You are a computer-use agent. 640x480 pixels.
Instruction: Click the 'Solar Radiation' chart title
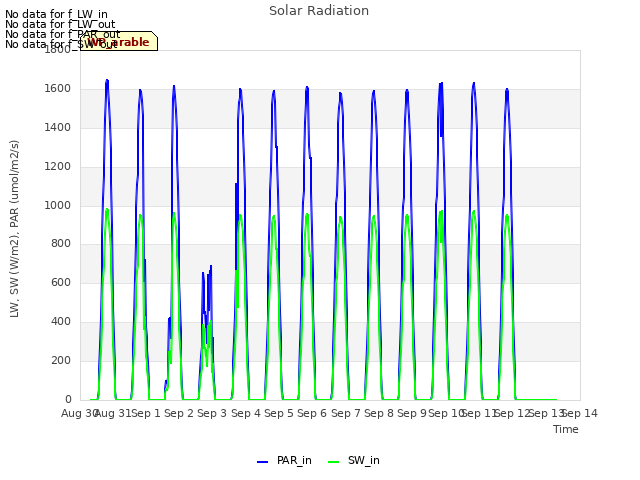point(319,11)
